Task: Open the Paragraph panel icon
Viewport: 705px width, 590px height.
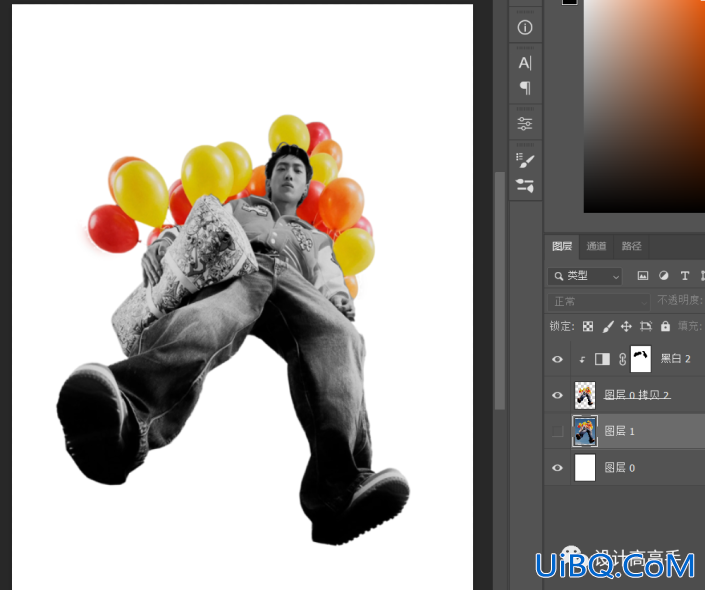Action: tap(525, 88)
